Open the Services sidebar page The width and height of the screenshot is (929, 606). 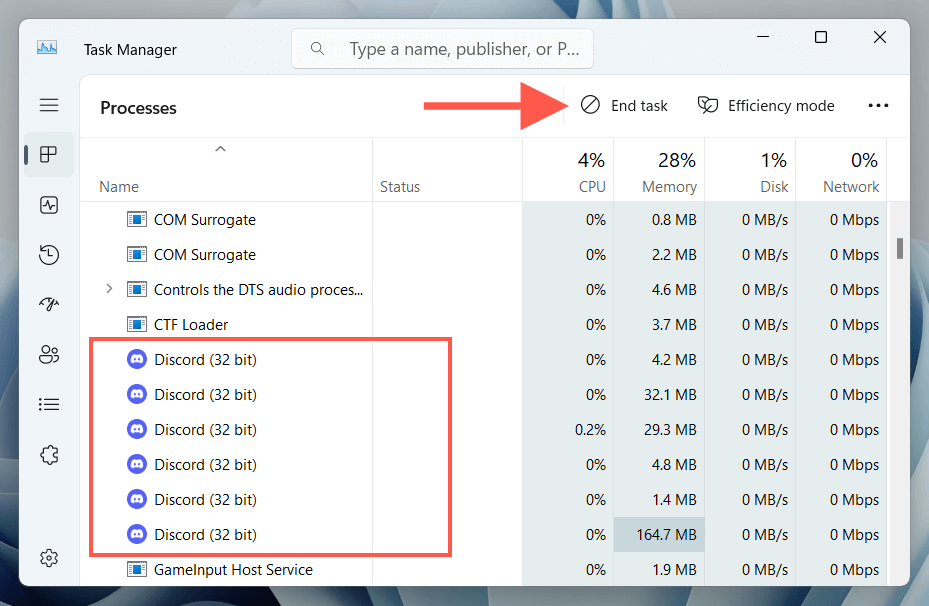49,455
